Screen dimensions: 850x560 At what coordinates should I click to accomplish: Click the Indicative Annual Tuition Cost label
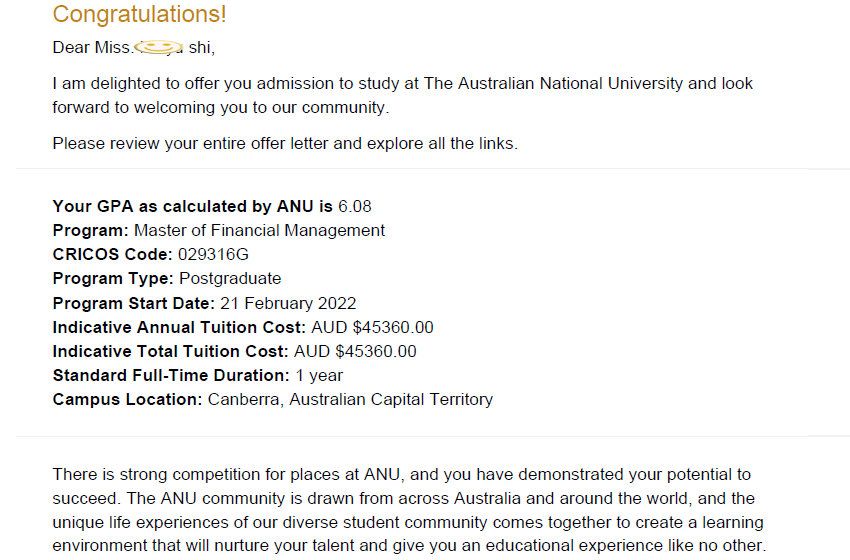pos(179,327)
